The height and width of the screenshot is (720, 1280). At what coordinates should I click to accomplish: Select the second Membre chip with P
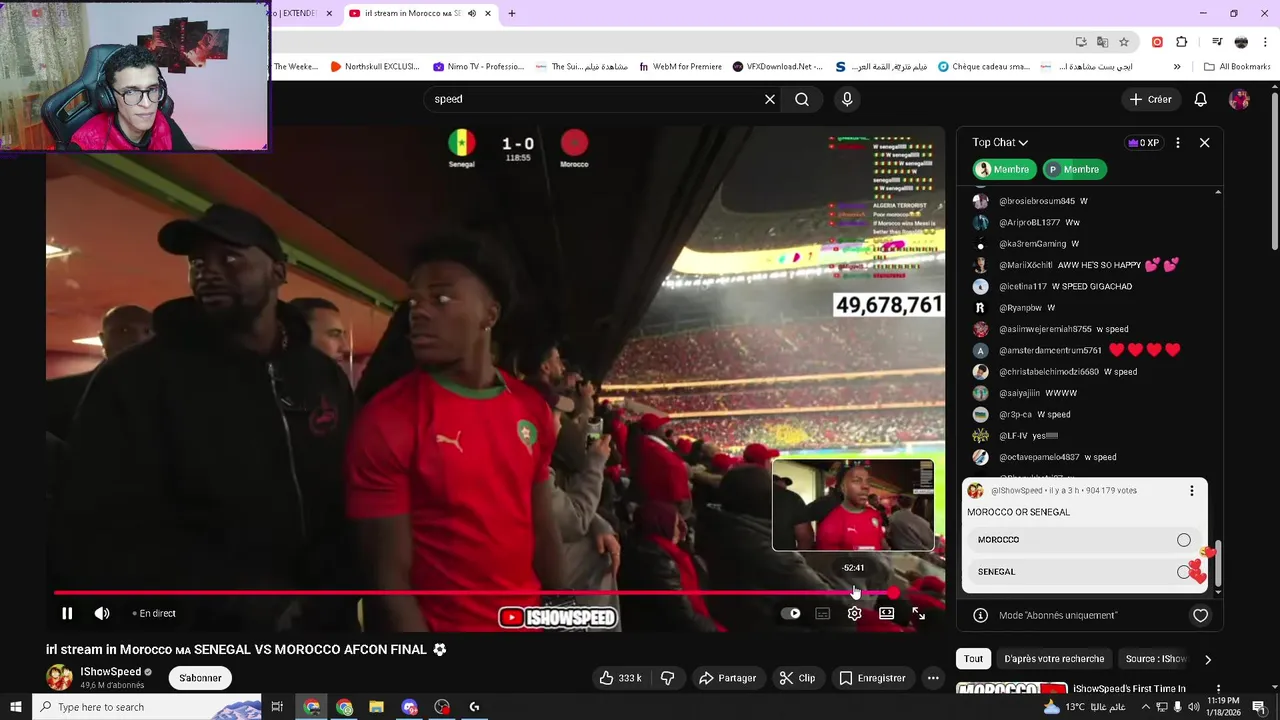point(1074,169)
